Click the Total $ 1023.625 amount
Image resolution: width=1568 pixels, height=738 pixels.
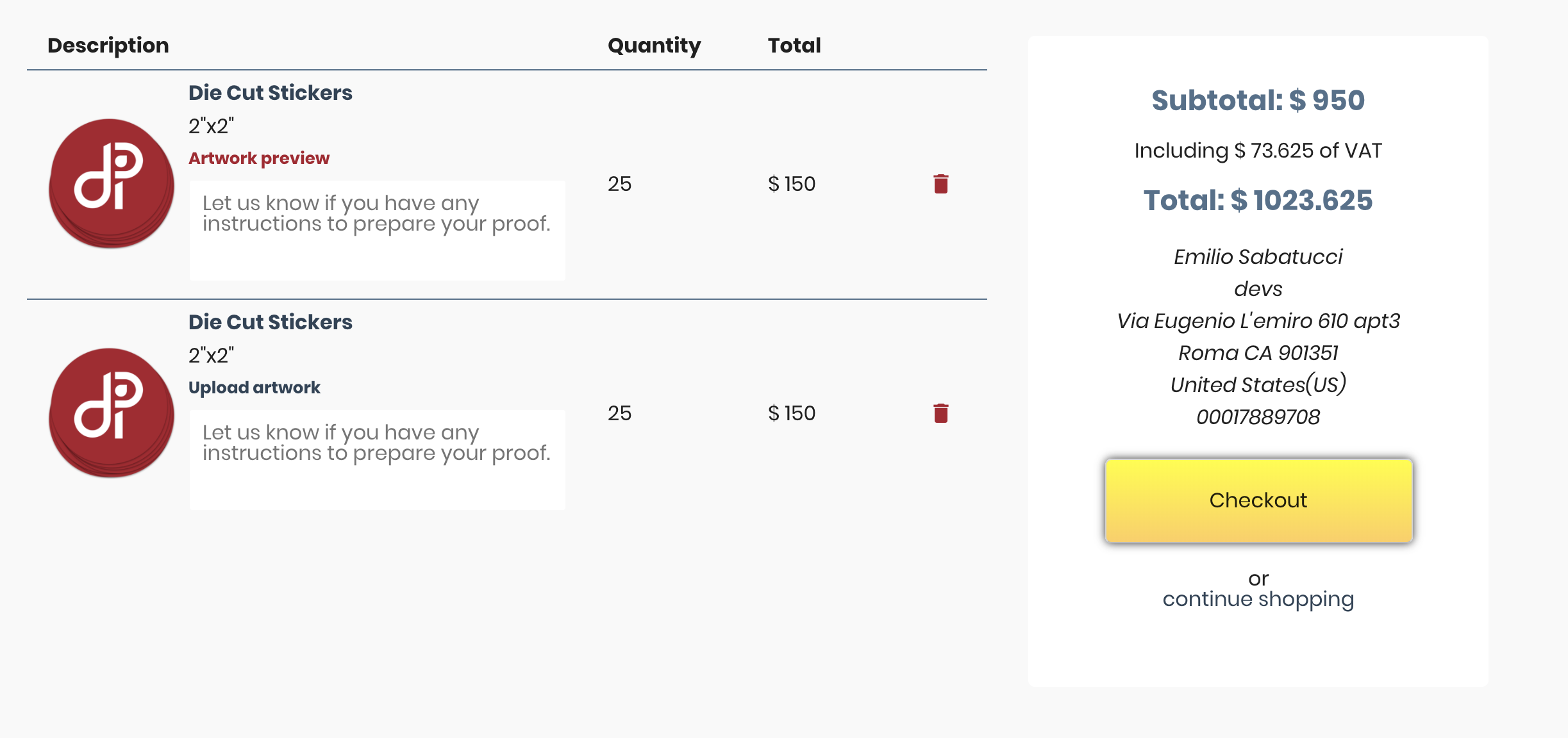pos(1258,201)
